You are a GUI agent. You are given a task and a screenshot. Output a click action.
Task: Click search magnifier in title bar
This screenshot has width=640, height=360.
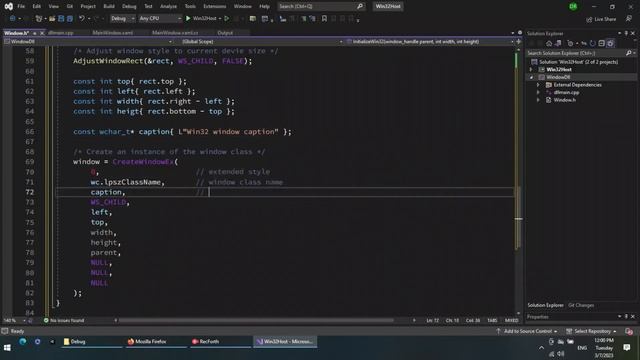(360, 6)
